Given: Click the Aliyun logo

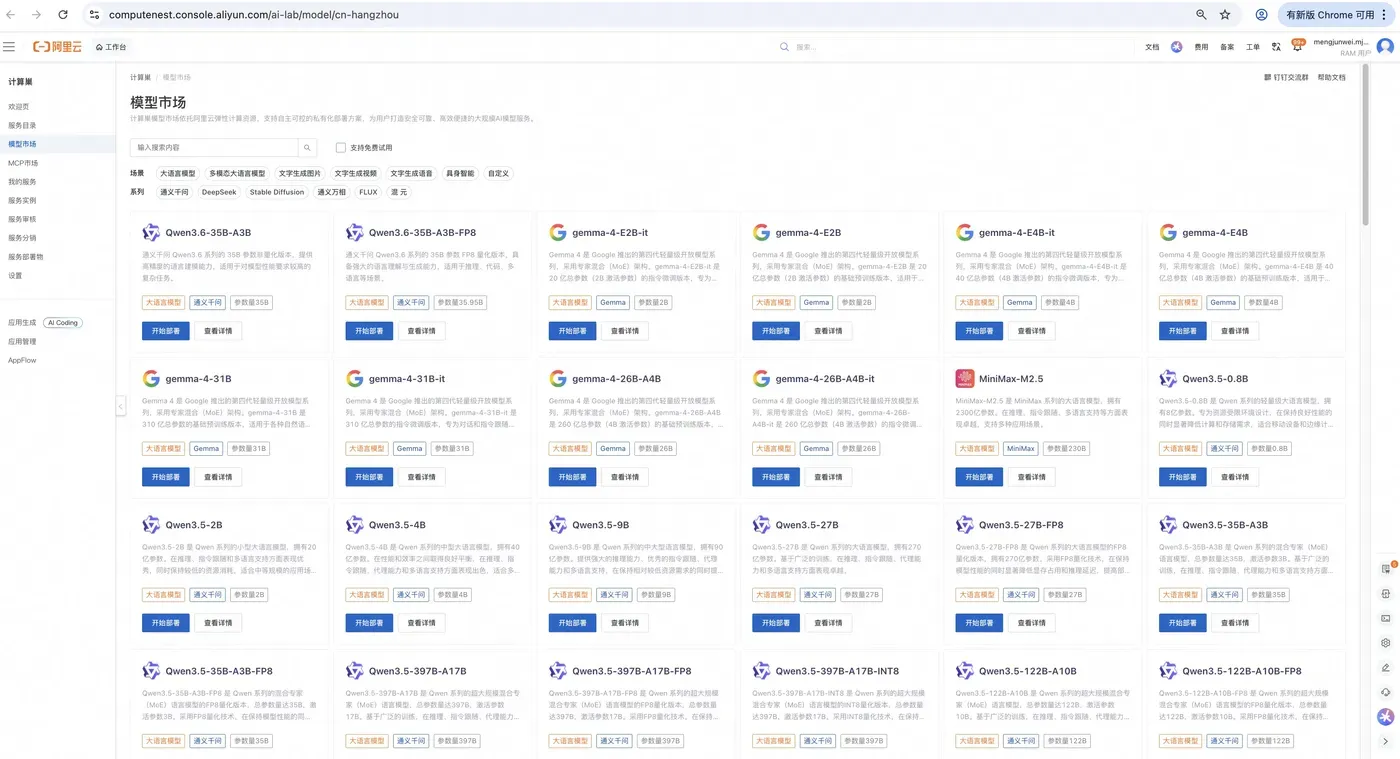Looking at the screenshot, I should 56,47.
